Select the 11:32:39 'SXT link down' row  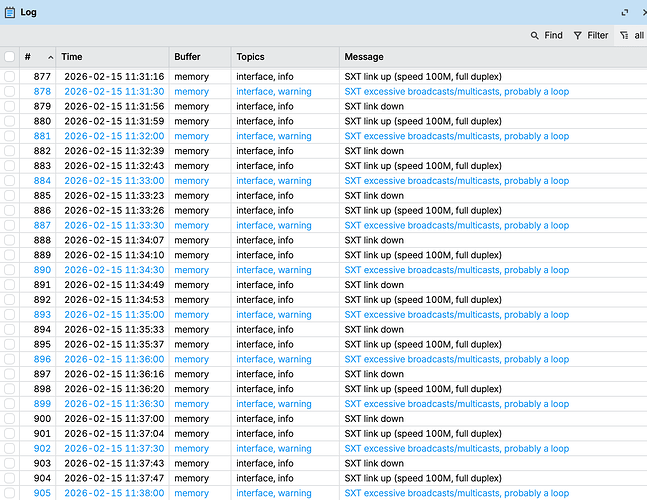374,151
